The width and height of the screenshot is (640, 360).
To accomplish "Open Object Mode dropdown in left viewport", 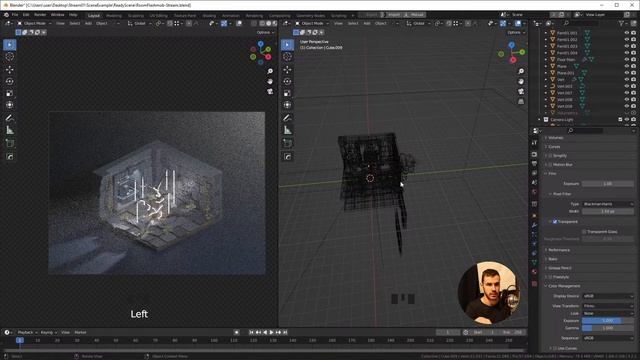I will 34,23.
